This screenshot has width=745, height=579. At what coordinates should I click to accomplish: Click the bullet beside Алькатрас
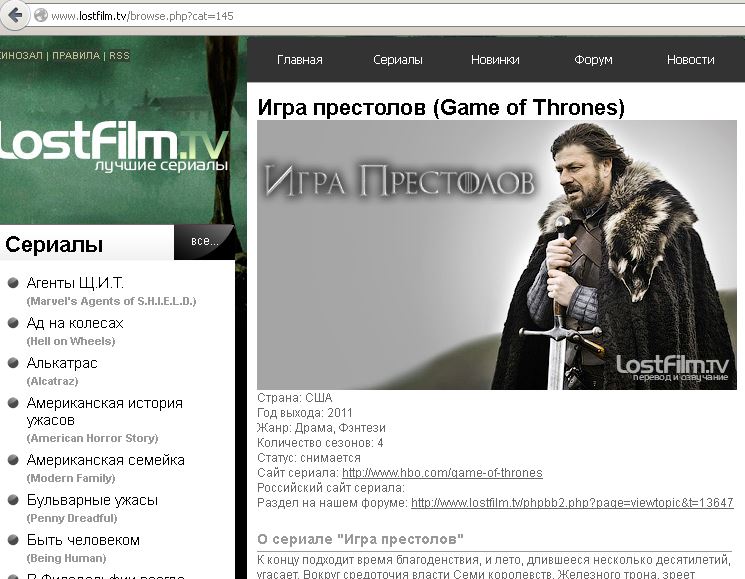click(x=13, y=363)
